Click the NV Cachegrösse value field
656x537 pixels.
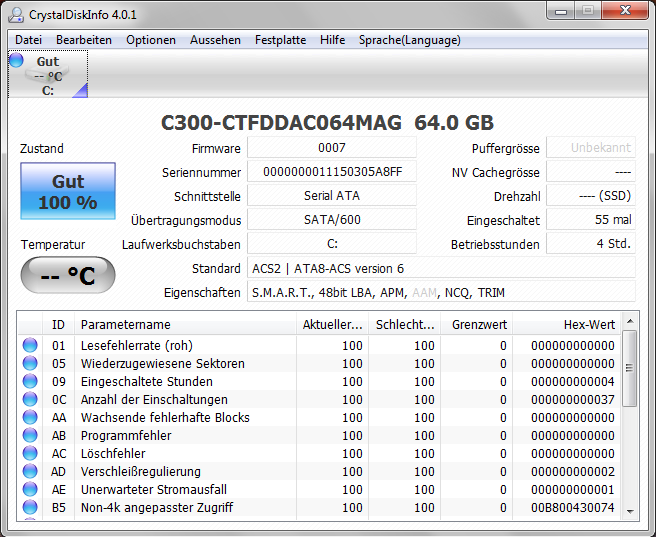[x=591, y=171]
